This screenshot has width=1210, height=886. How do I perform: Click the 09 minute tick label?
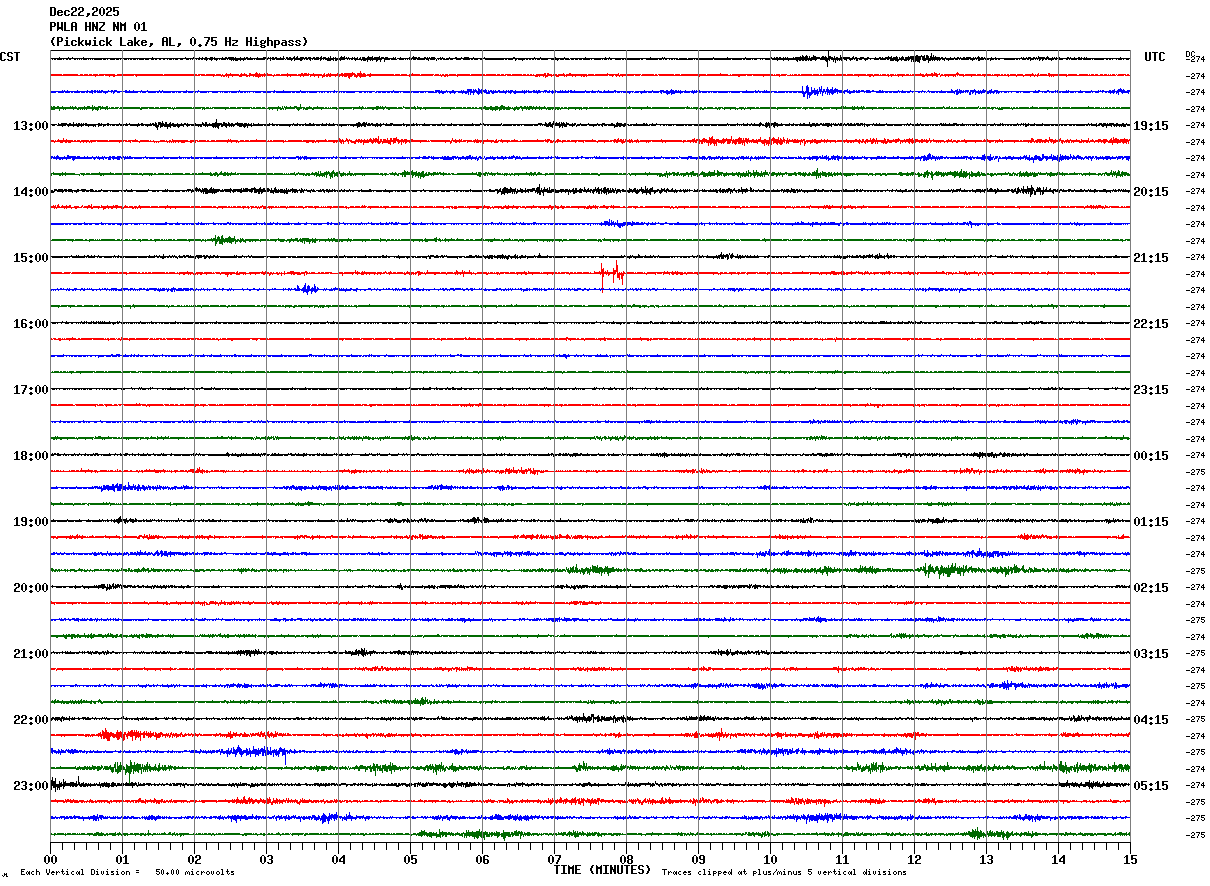click(x=698, y=859)
